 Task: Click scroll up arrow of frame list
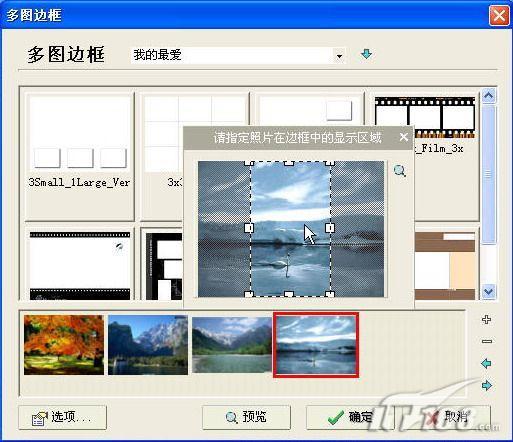489,96
